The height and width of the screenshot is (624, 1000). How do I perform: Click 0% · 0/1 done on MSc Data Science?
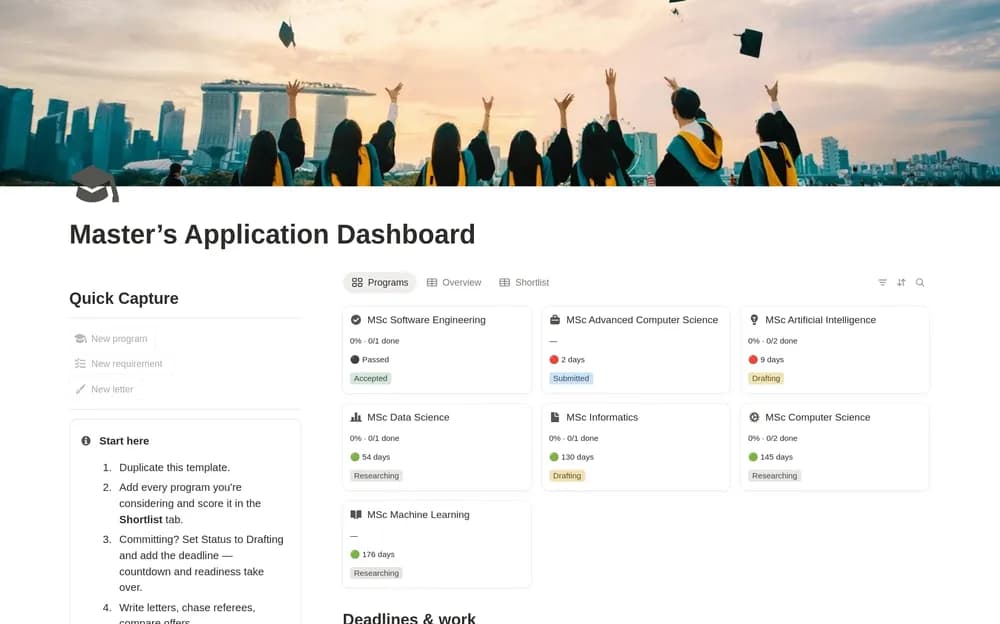374,438
